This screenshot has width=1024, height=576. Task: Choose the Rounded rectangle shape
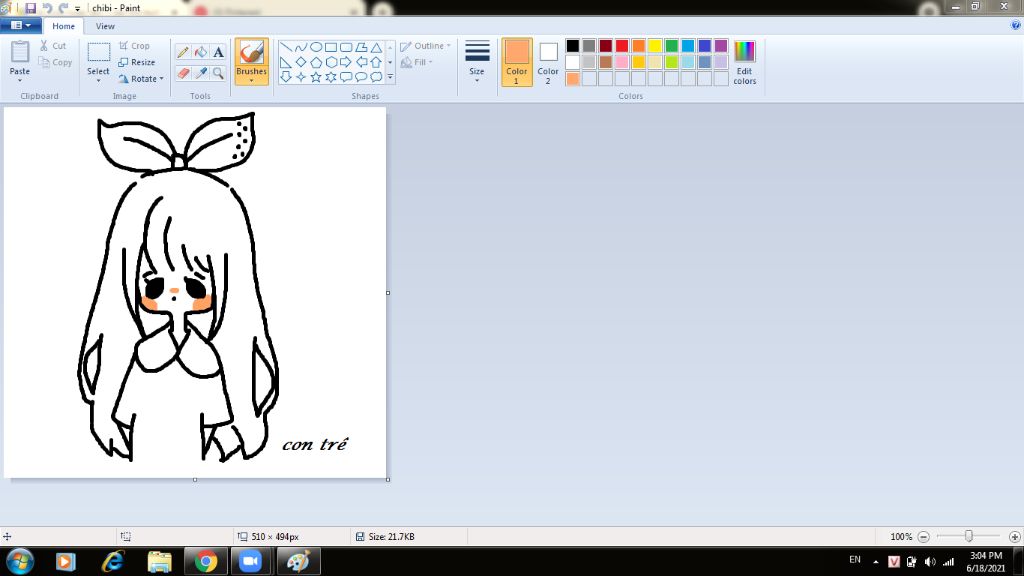tap(345, 48)
